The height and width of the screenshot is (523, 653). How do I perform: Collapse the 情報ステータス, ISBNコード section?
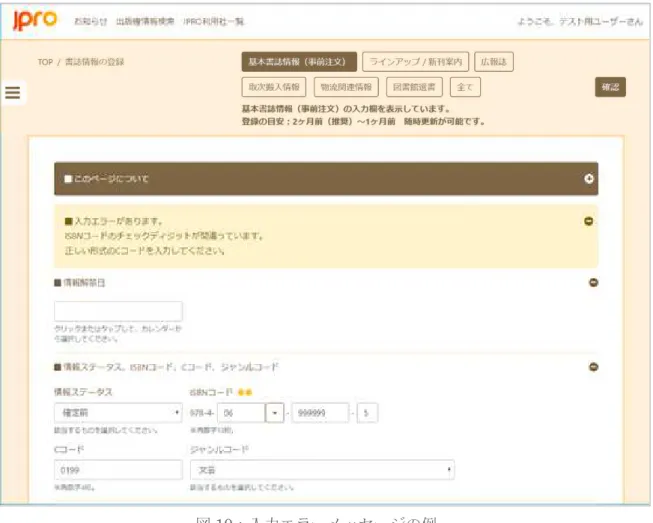click(593, 367)
